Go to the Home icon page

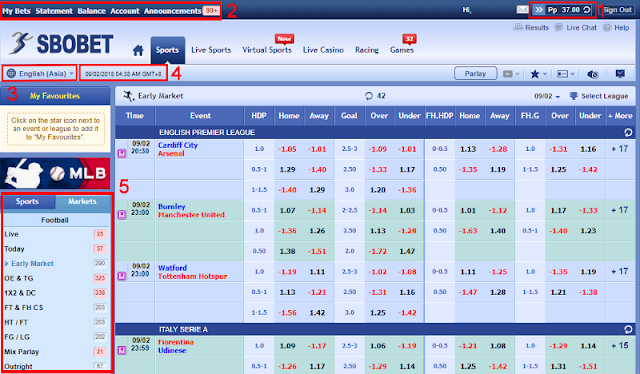(138, 51)
